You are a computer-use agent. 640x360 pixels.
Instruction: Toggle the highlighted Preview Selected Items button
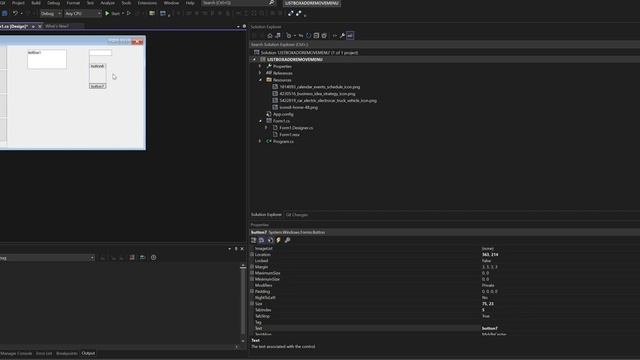350,36
